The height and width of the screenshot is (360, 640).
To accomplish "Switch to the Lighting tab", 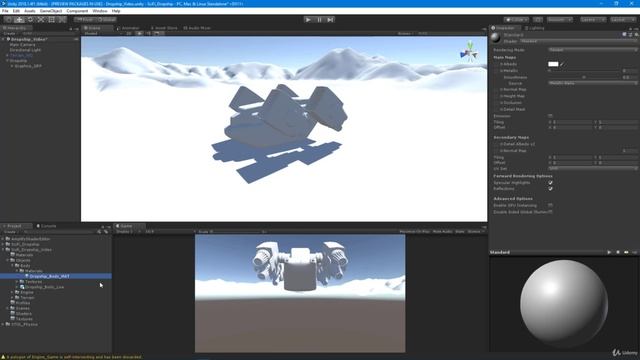I will (x=535, y=28).
